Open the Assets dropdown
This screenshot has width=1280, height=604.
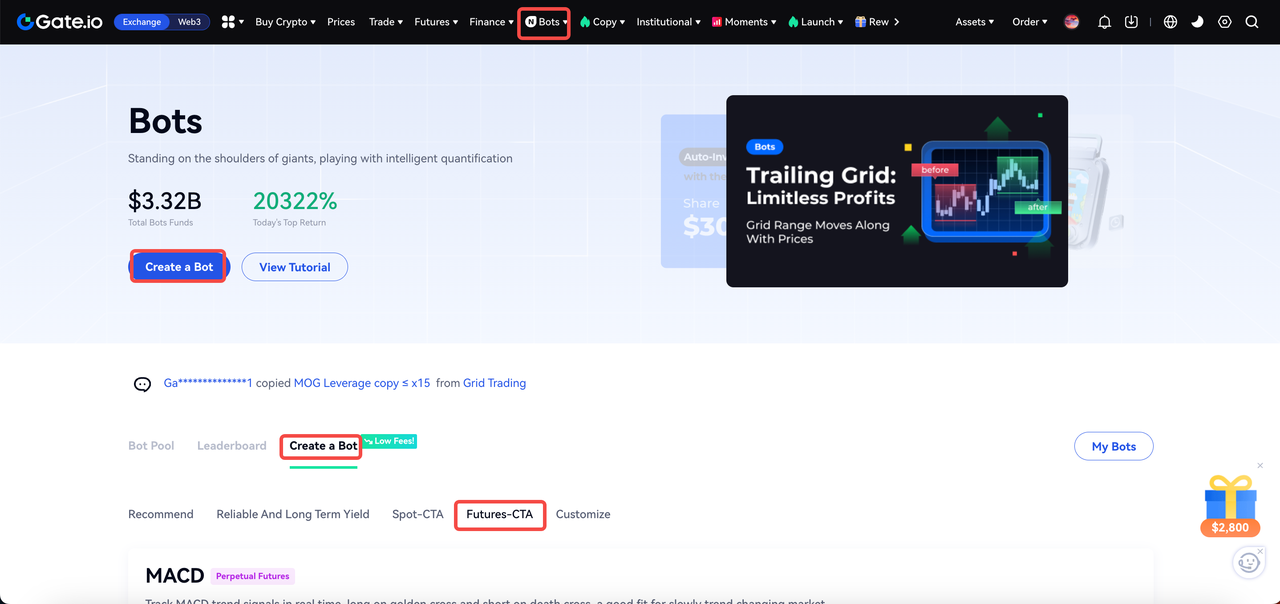pos(974,22)
